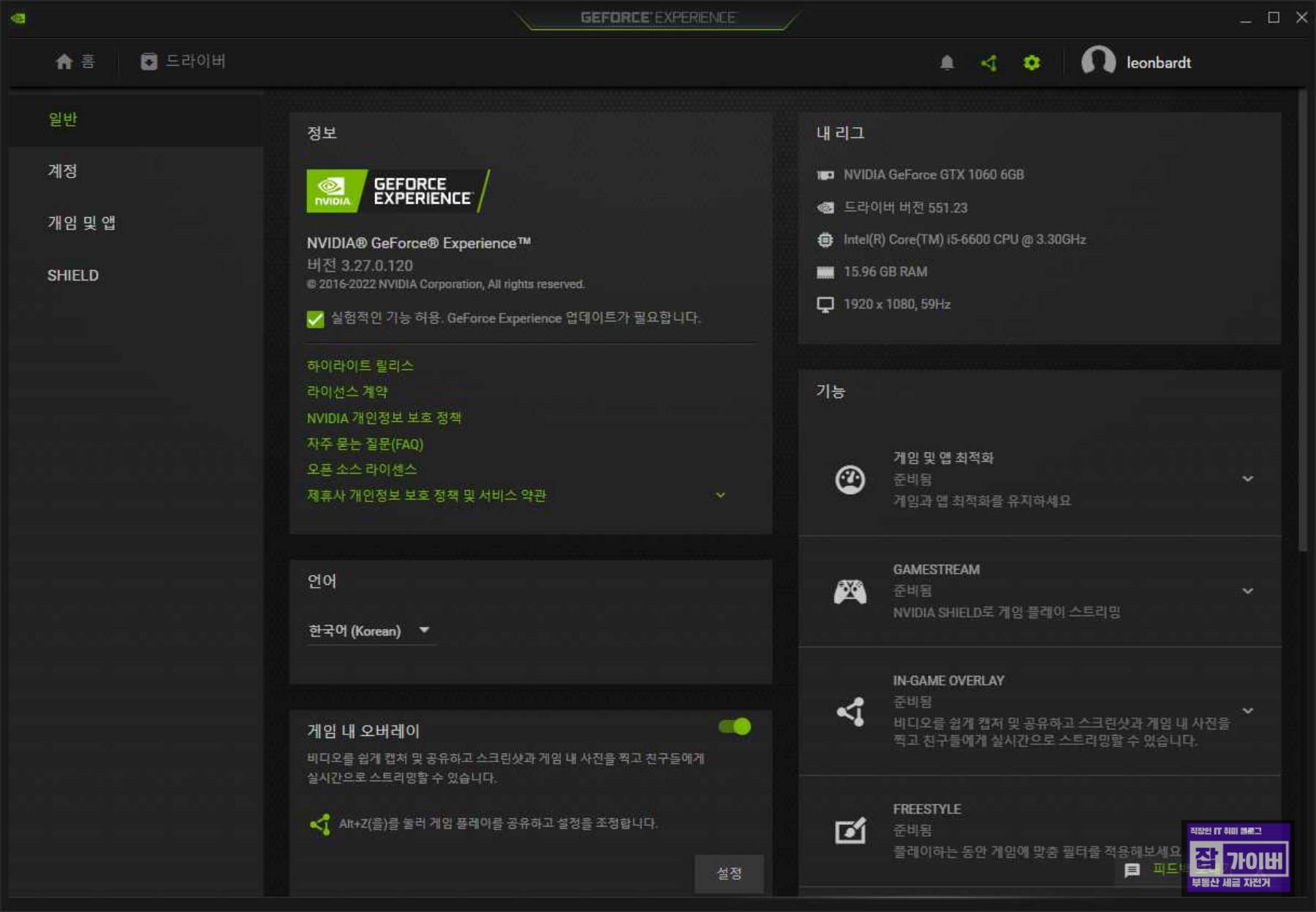Screen dimensions: 1316x912
Task: Click the feedback chat bubble icon
Action: [1132, 870]
